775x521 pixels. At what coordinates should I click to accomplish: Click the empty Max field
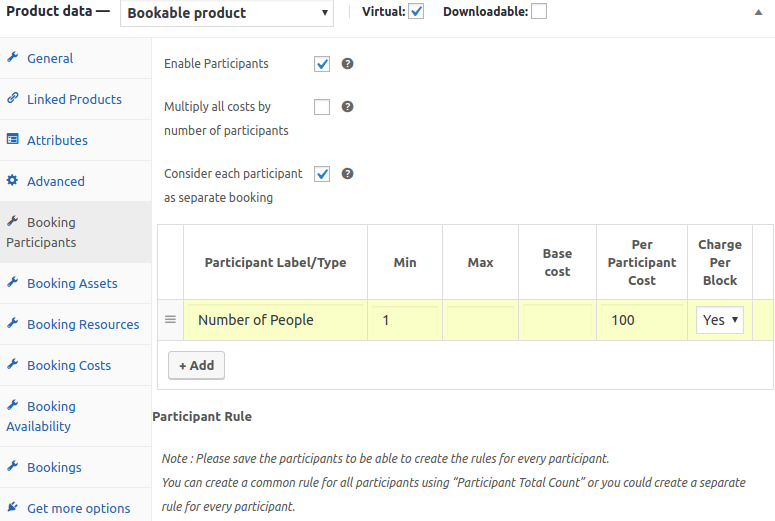[480, 320]
